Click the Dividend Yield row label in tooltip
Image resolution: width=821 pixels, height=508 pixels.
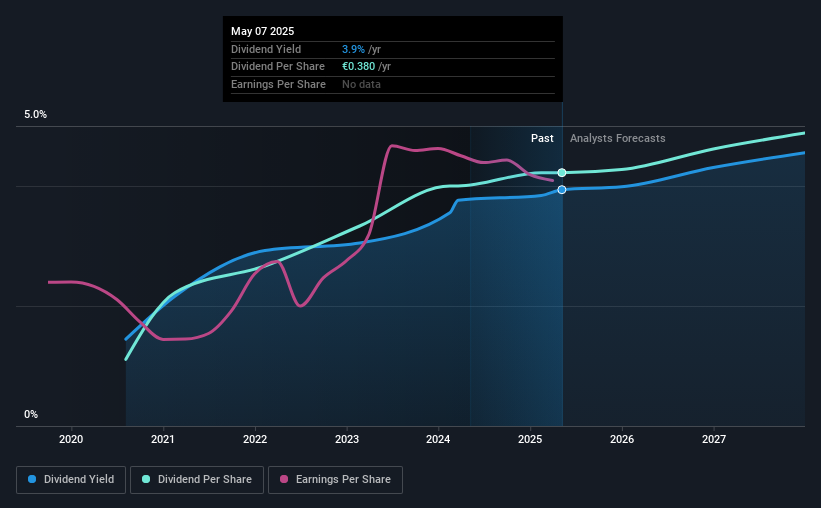[x=266, y=49]
